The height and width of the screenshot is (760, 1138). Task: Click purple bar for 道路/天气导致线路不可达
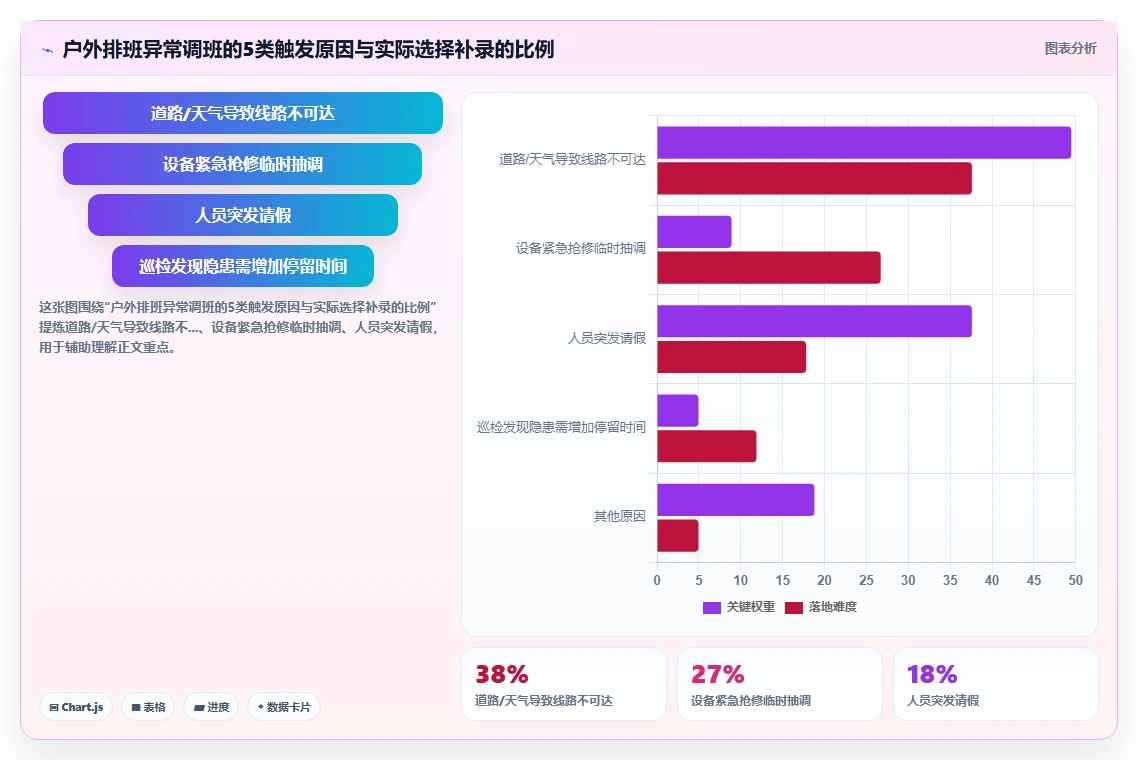click(x=864, y=142)
